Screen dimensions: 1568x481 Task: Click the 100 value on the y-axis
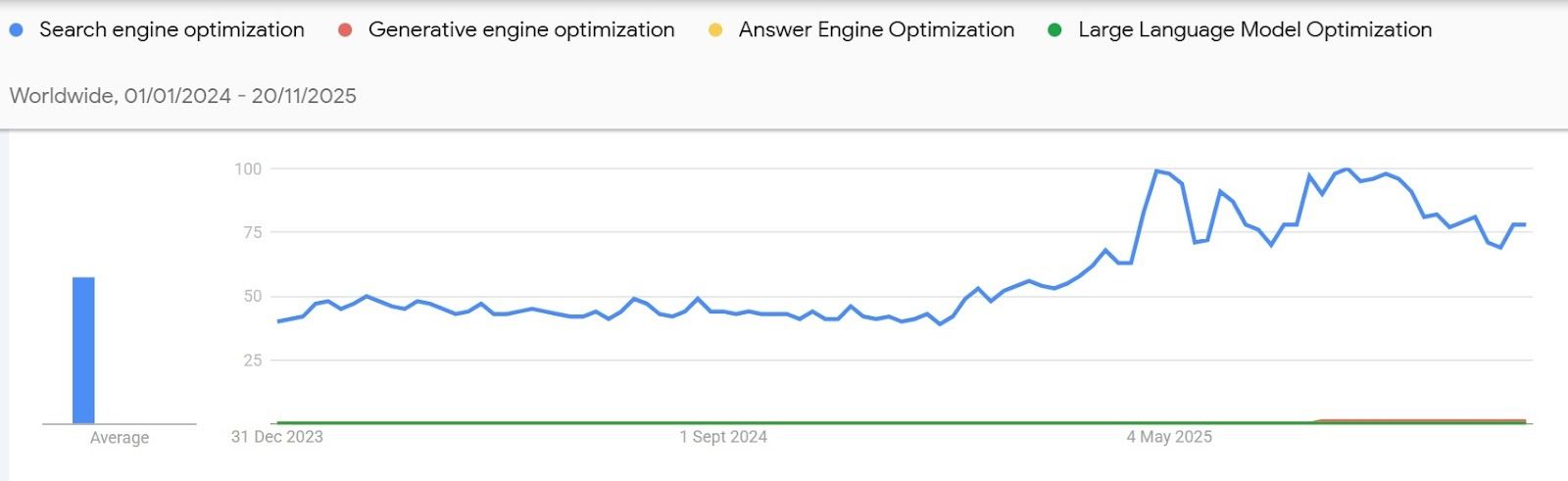[248, 168]
